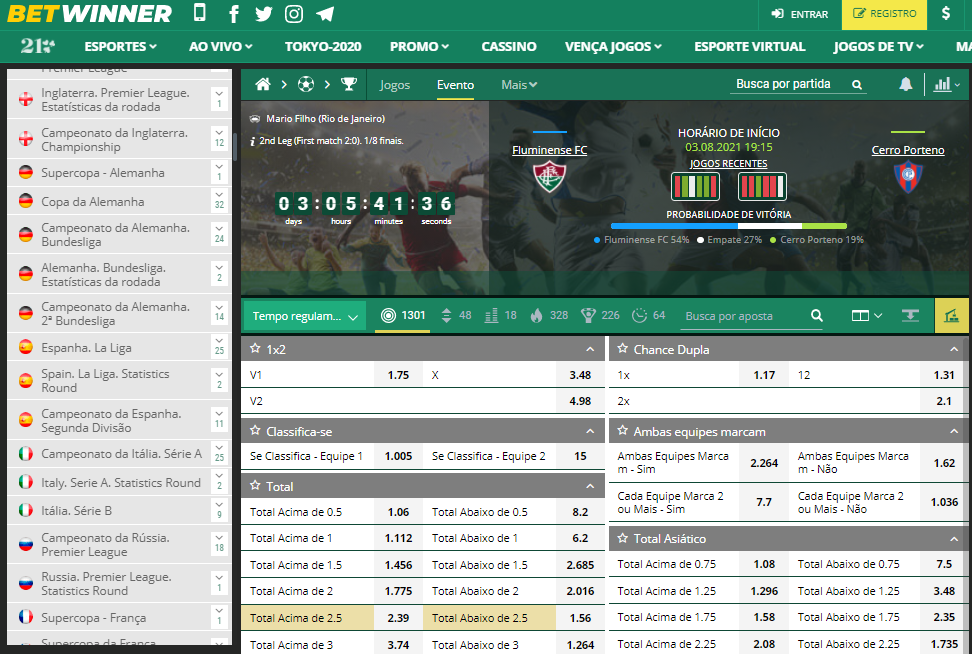Favorite the Ambas equipes marcam star
Viewport: 972px width, 654px height.
(x=622, y=430)
